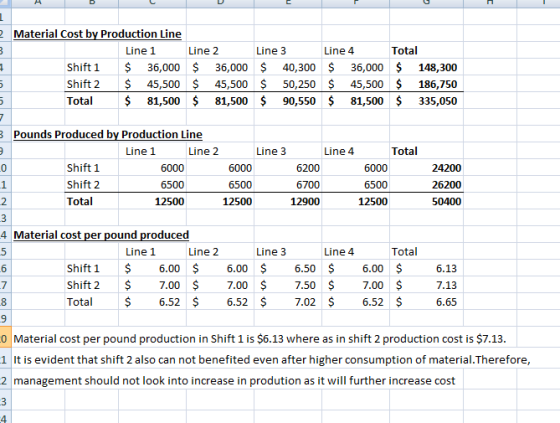Select Line 2 total cost cell $81,500
This screenshot has height=423, width=560.
click(x=220, y=101)
